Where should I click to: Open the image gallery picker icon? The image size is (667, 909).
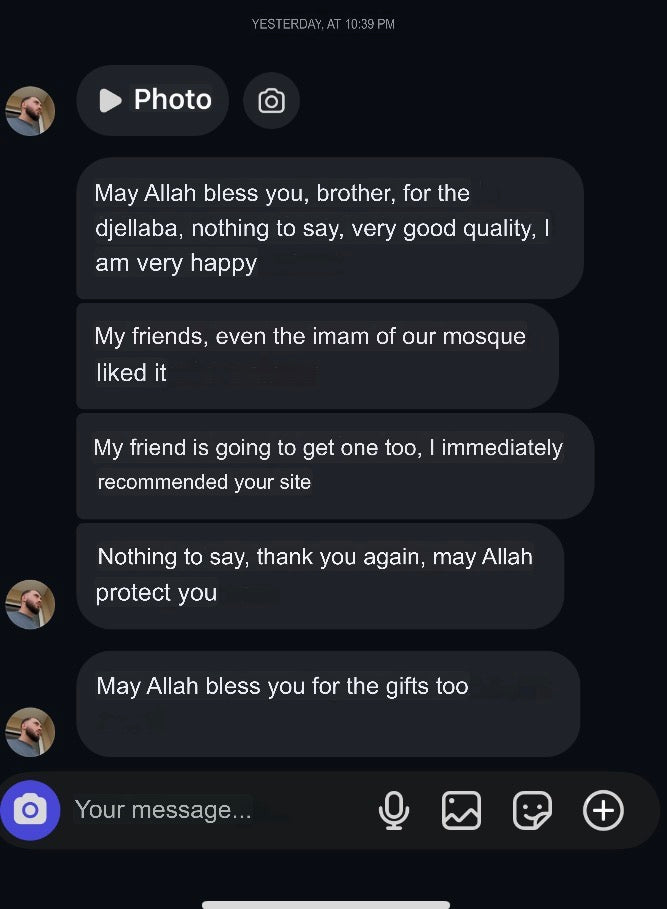461,810
